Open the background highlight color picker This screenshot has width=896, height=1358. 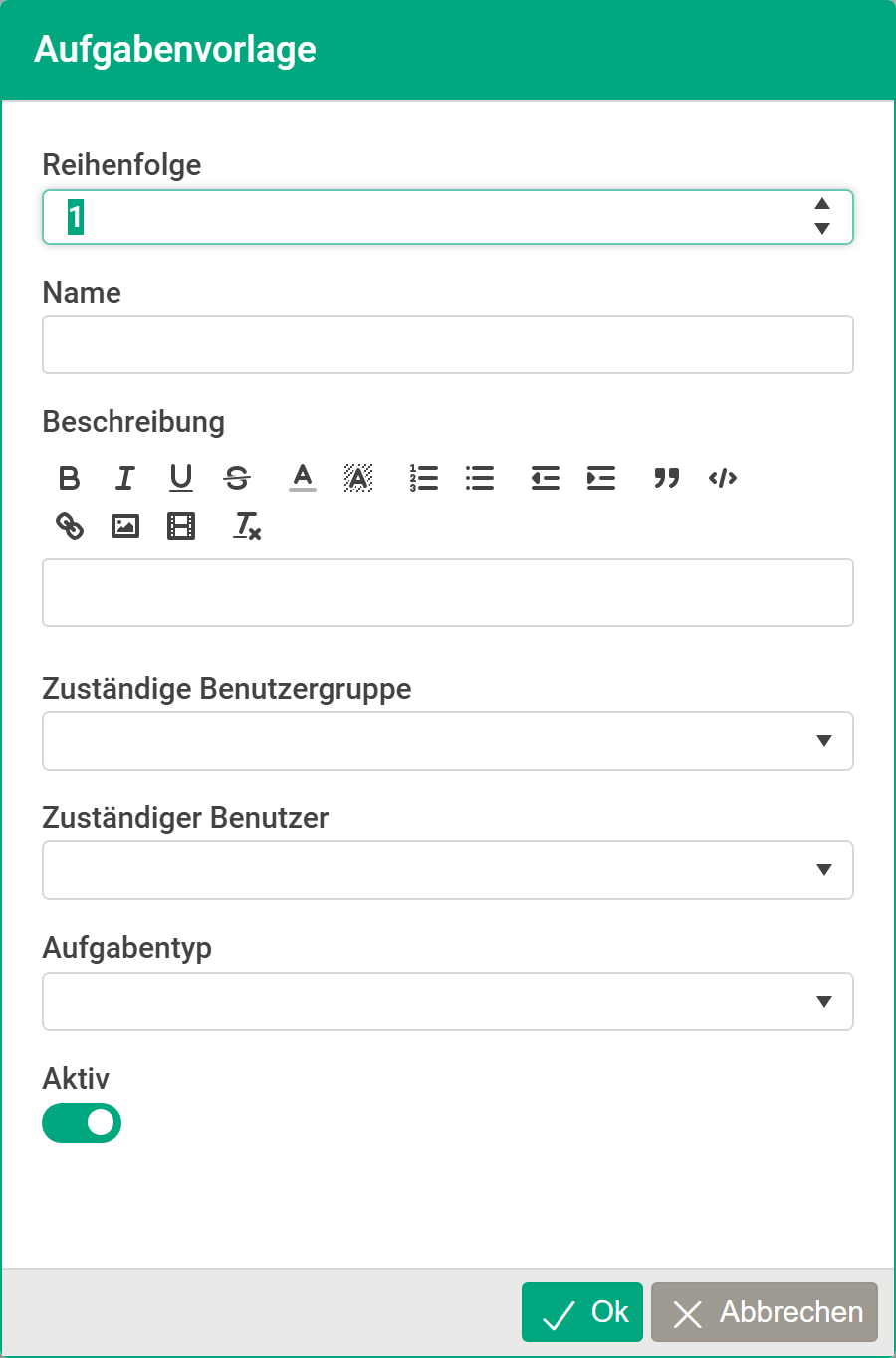click(x=358, y=478)
